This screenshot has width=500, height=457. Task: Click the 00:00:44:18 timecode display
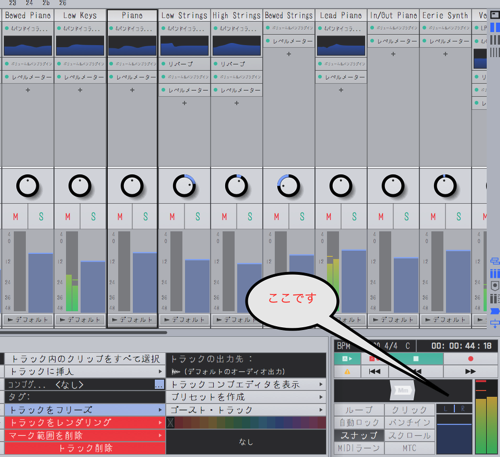click(461, 346)
